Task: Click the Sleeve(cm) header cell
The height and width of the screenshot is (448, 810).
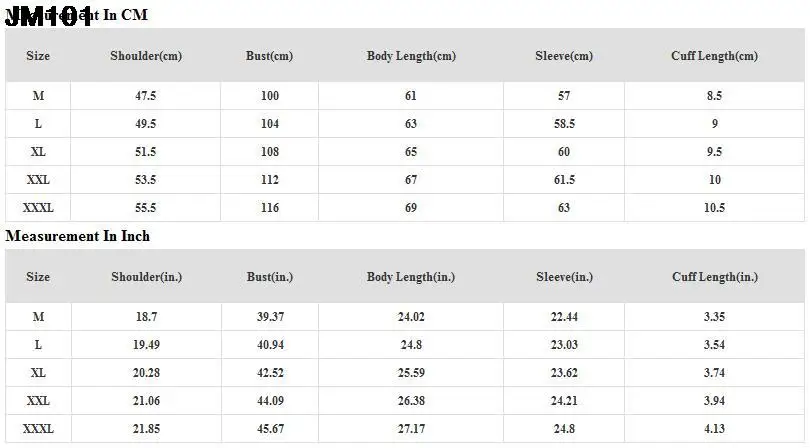Action: pos(564,56)
